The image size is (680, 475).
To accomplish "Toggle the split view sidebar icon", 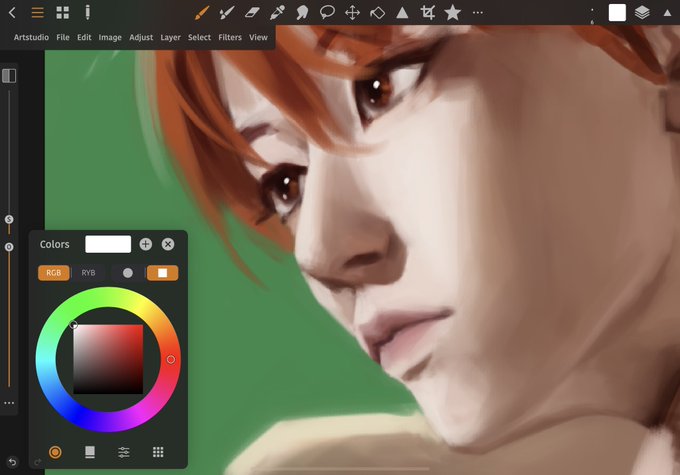I will 9,75.
